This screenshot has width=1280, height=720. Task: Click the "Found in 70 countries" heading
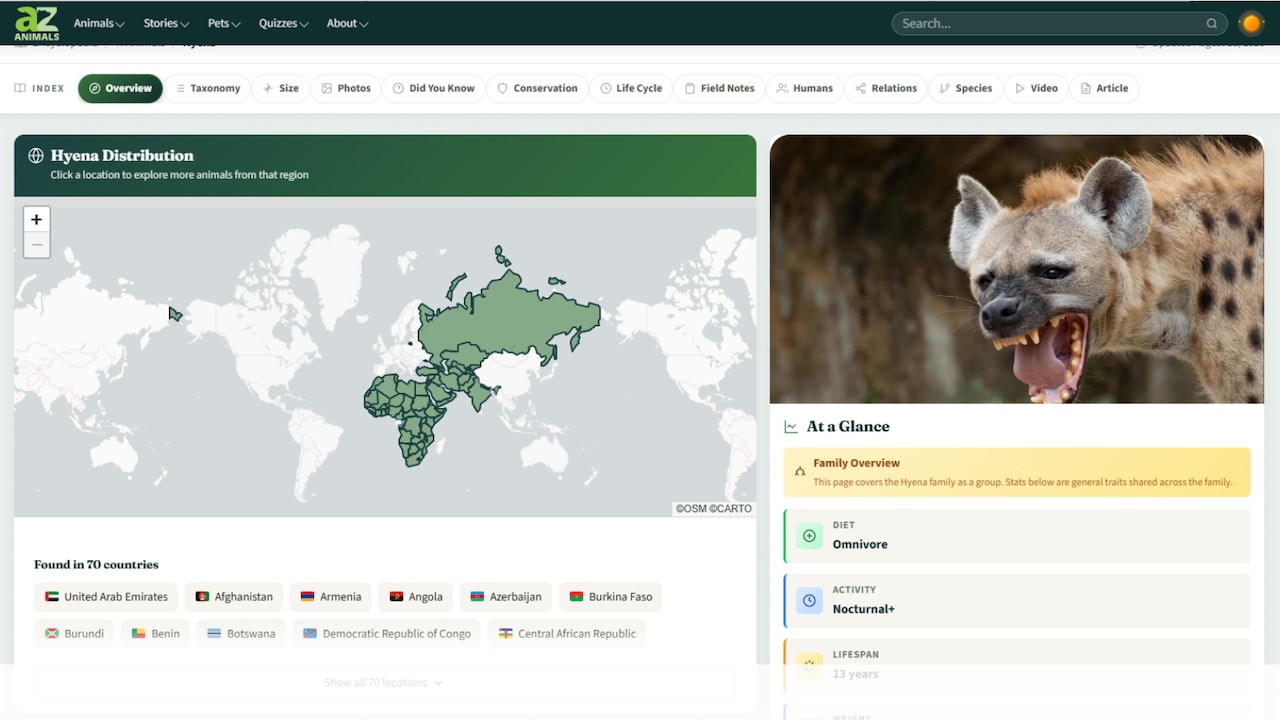(96, 565)
